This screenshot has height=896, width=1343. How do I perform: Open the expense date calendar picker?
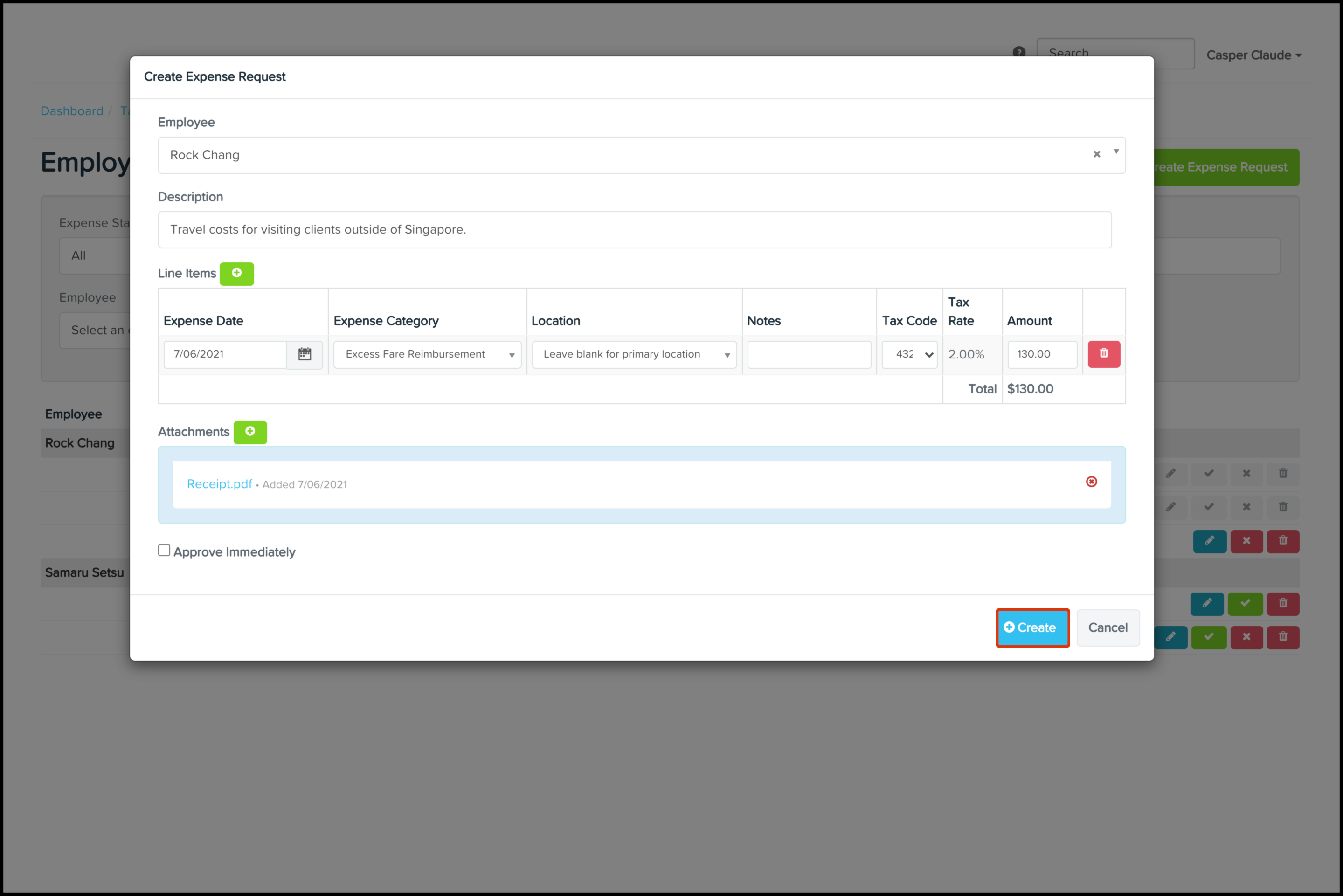305,354
